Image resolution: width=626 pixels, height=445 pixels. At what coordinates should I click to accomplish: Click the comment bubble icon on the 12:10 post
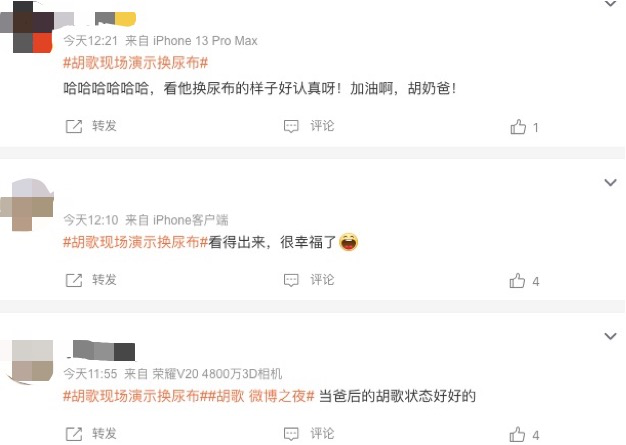click(x=291, y=280)
